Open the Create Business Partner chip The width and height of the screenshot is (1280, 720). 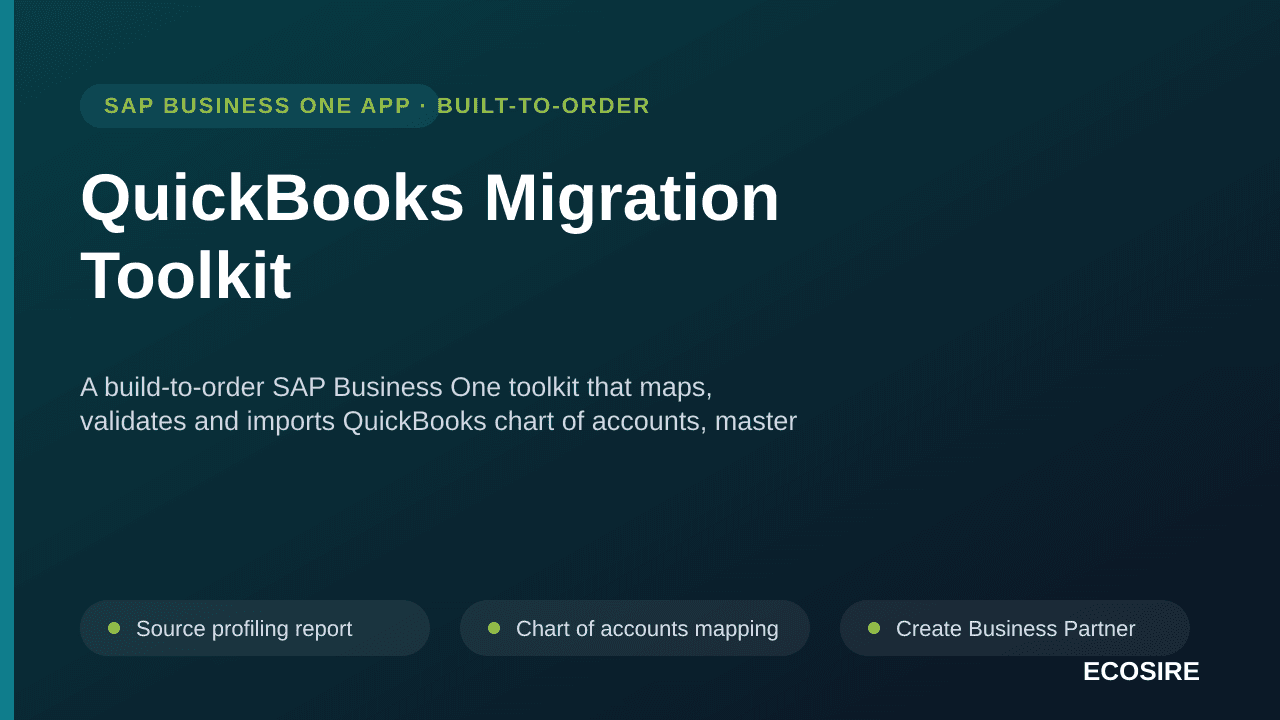click(x=1015, y=628)
